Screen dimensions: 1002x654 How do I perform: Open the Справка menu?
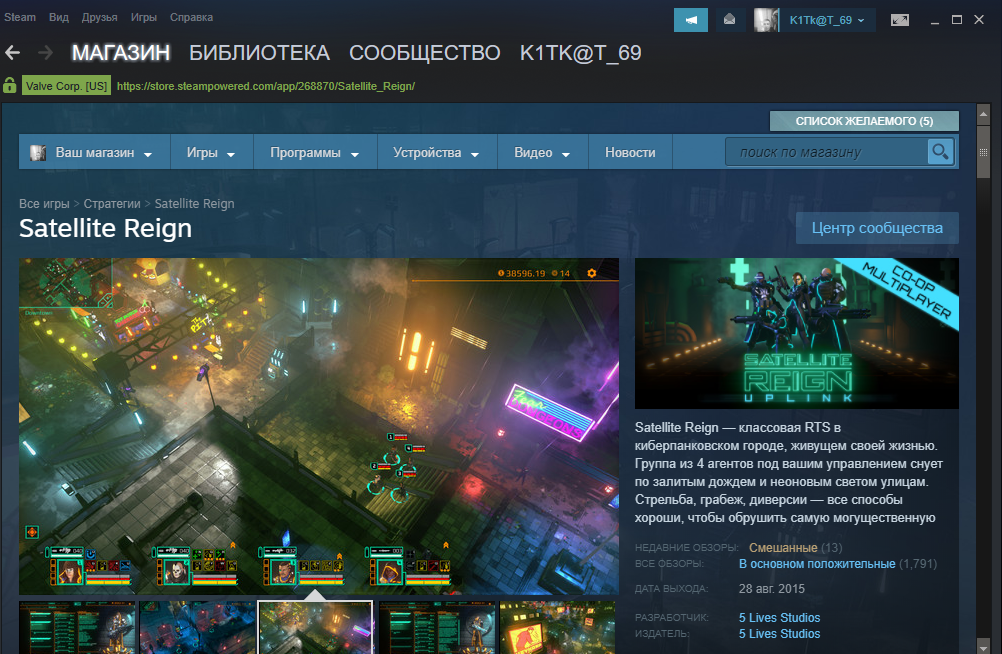191,17
